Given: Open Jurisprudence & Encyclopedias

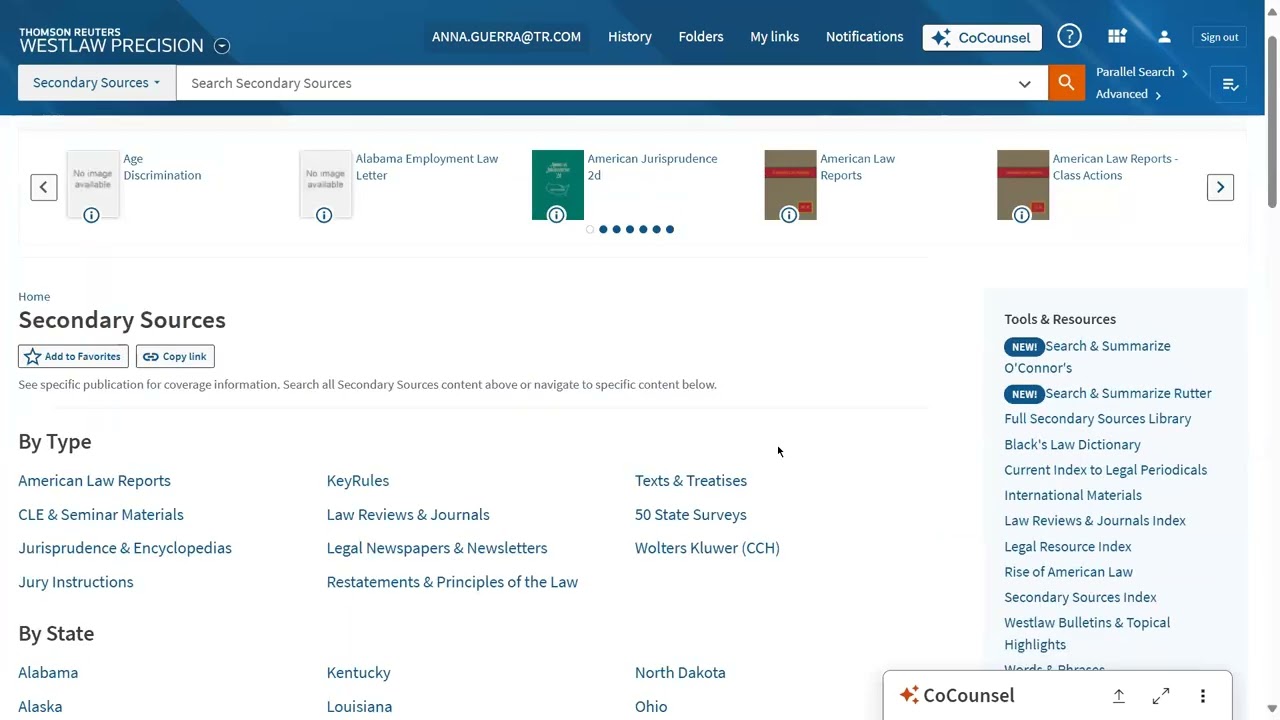Looking at the screenshot, I should coord(125,548).
